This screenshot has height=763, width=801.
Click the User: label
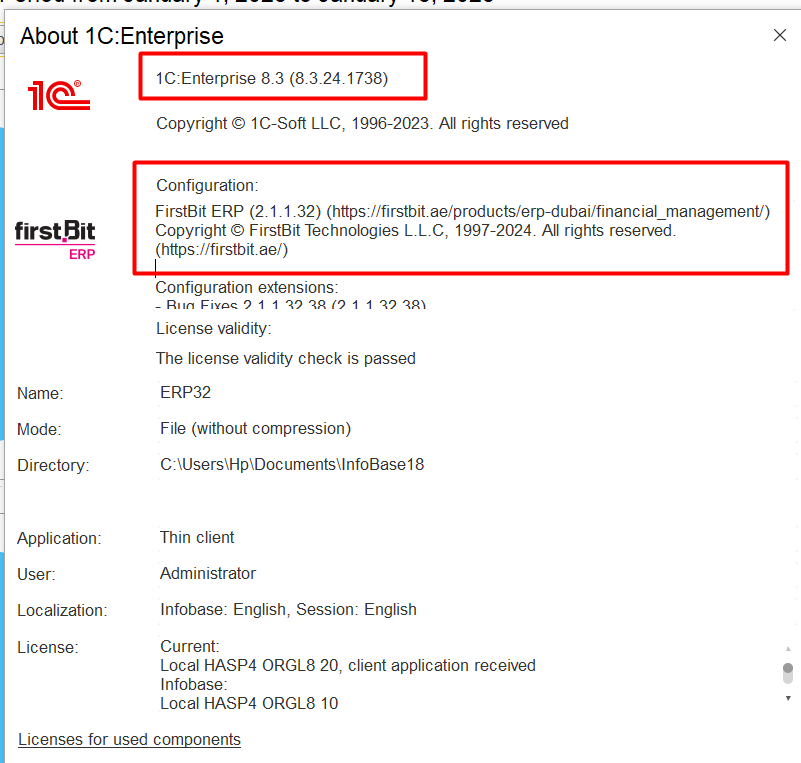pos(36,575)
